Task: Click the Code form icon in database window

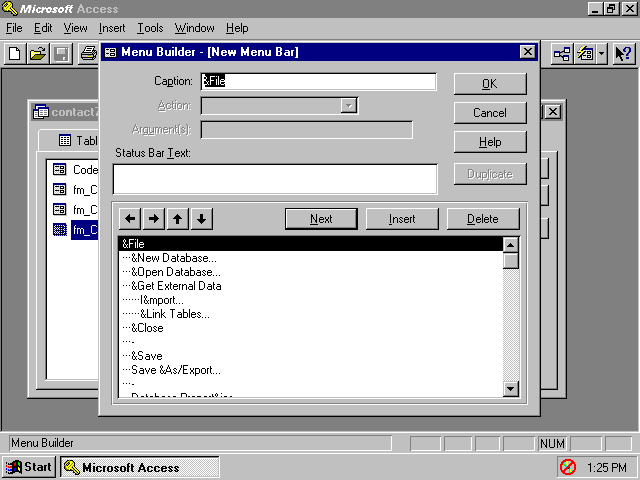Action: click(x=60, y=169)
